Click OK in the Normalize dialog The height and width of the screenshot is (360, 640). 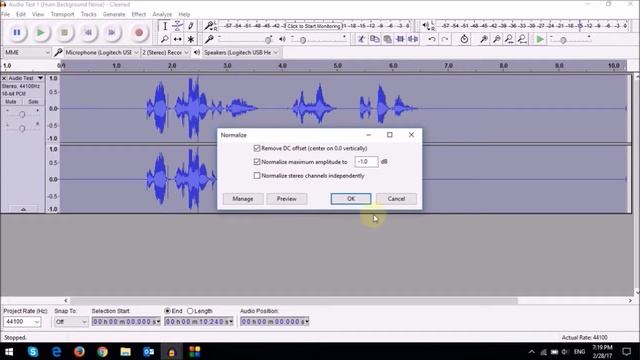pyautogui.click(x=351, y=199)
